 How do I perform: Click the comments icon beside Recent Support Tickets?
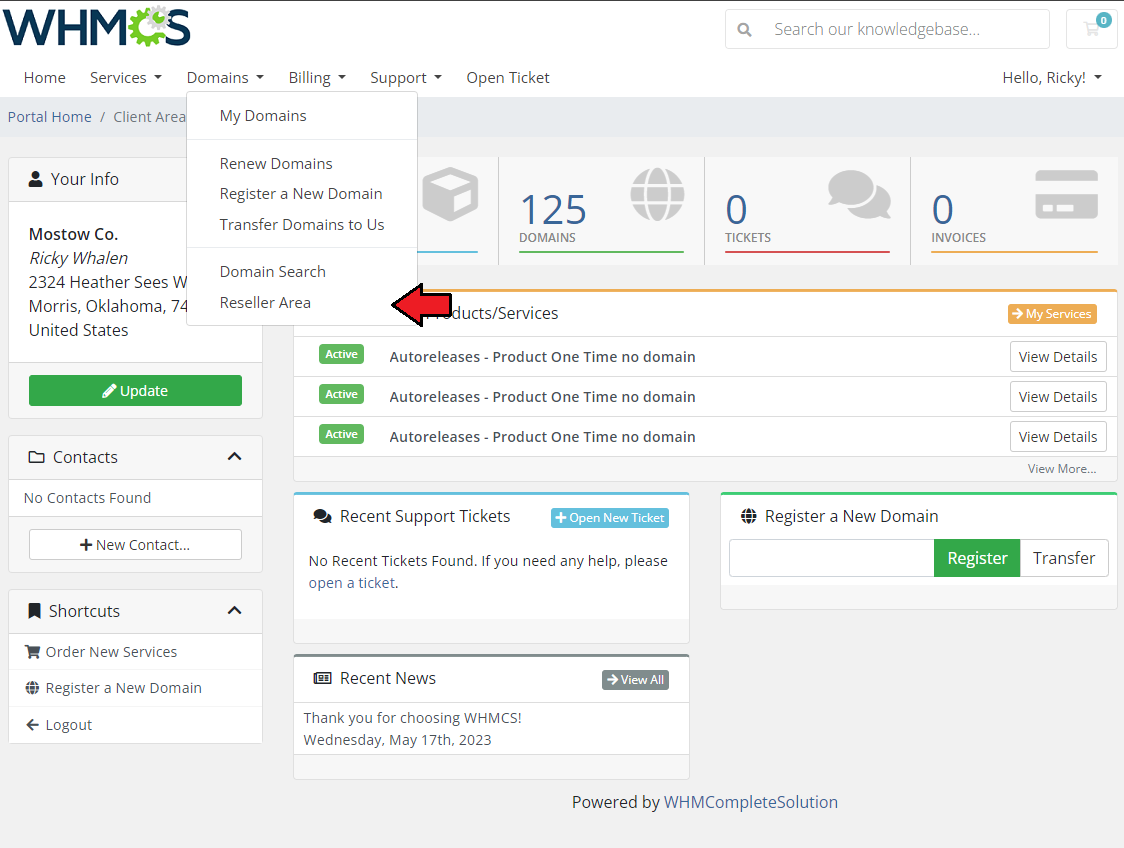pos(323,516)
